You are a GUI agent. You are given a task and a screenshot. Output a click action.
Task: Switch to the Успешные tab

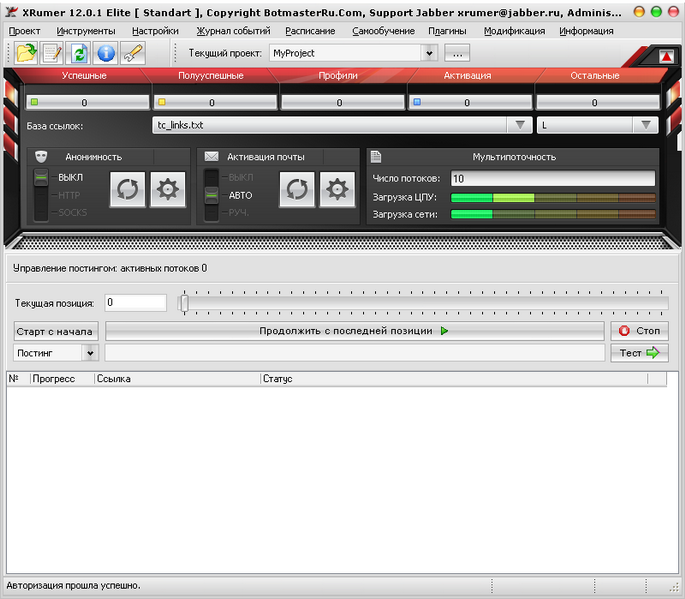pos(84,76)
